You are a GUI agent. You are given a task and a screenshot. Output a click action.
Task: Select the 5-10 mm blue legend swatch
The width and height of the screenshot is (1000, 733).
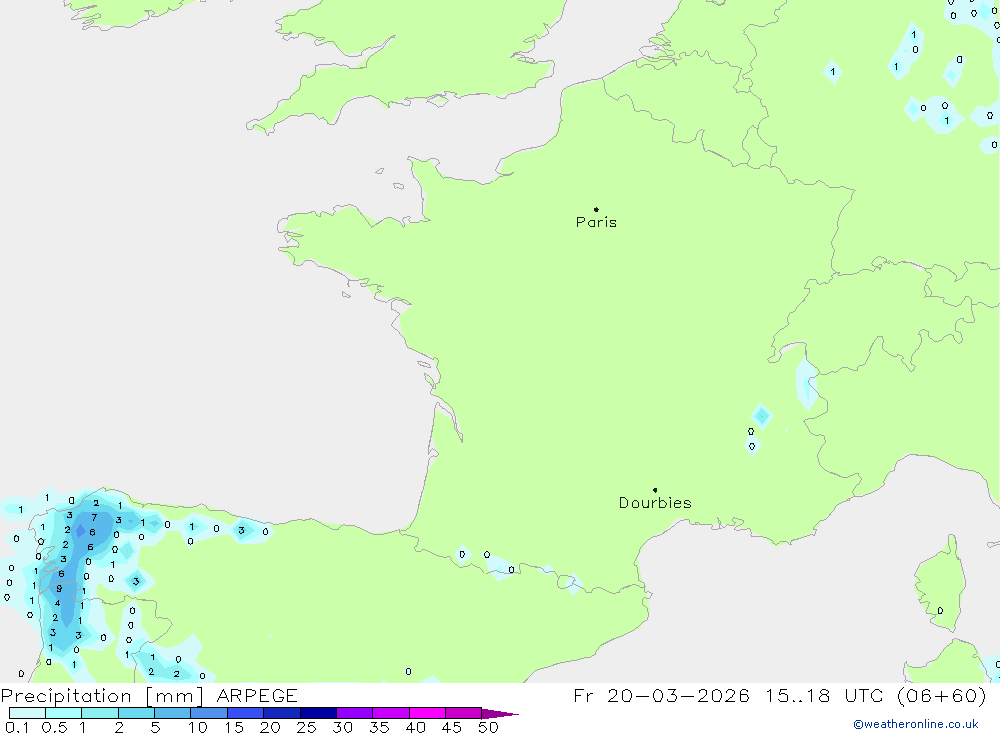point(172,713)
